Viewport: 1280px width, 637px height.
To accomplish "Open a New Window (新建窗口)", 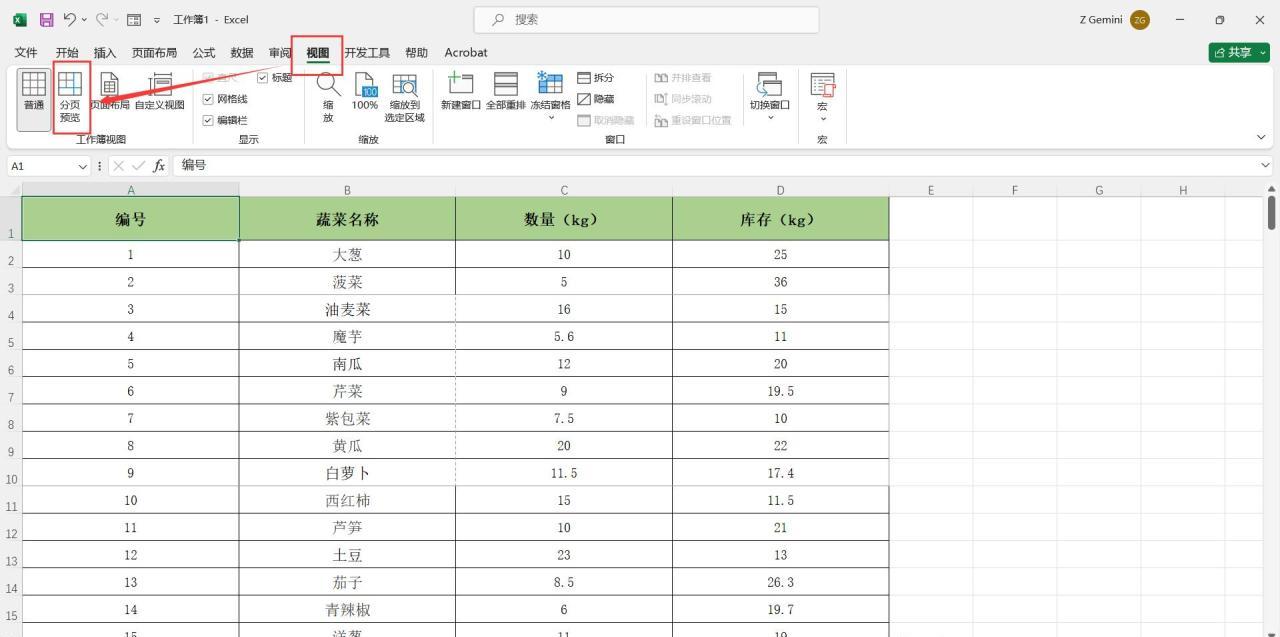I will [x=461, y=91].
